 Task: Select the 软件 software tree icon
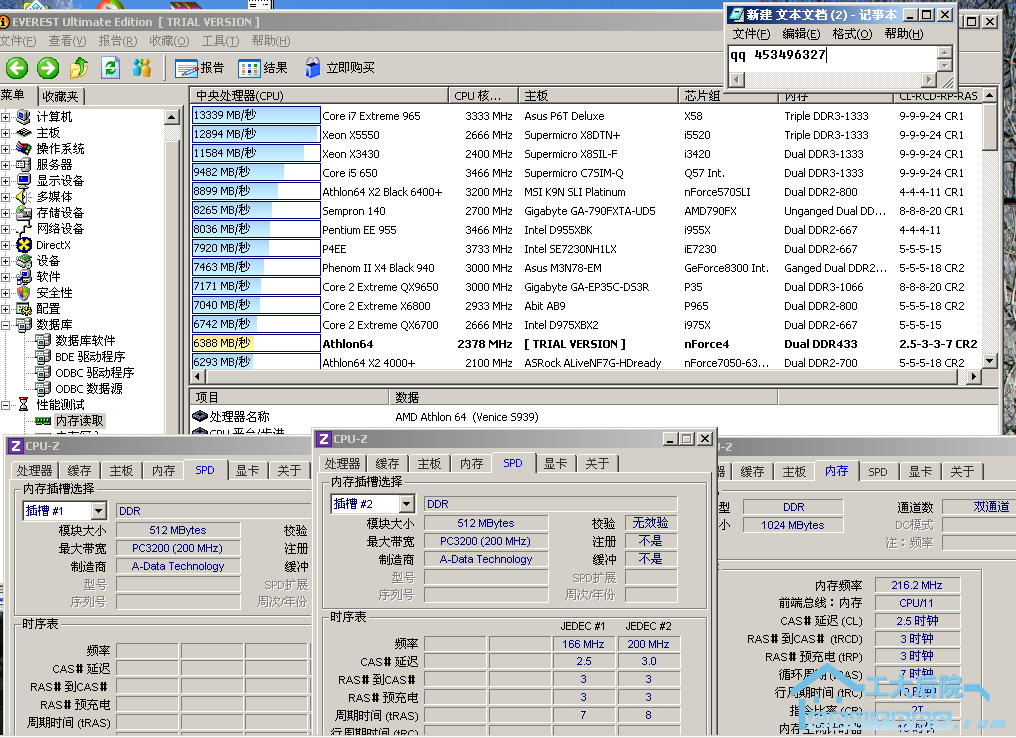coord(23,277)
